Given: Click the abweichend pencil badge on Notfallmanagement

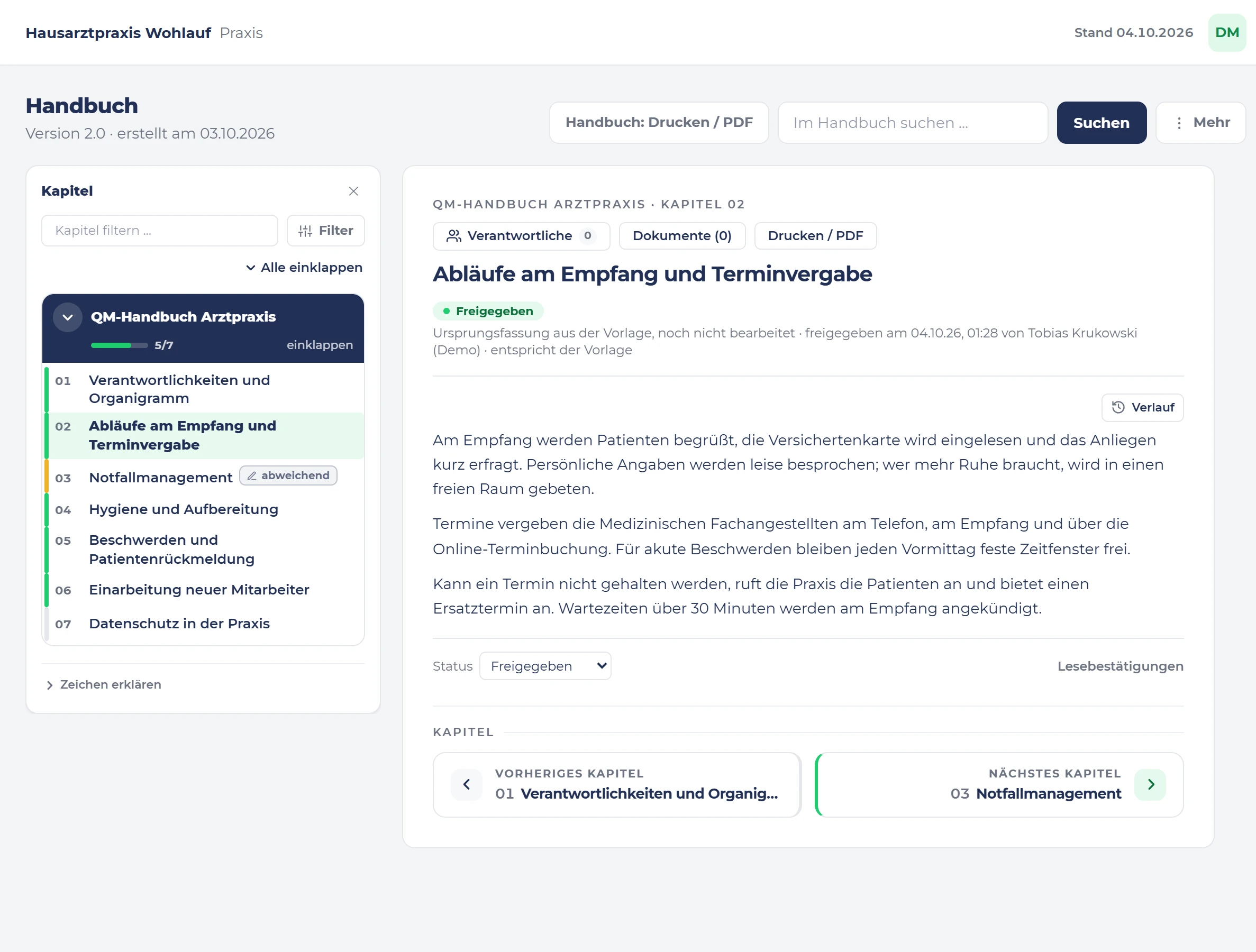Looking at the screenshot, I should (x=288, y=475).
